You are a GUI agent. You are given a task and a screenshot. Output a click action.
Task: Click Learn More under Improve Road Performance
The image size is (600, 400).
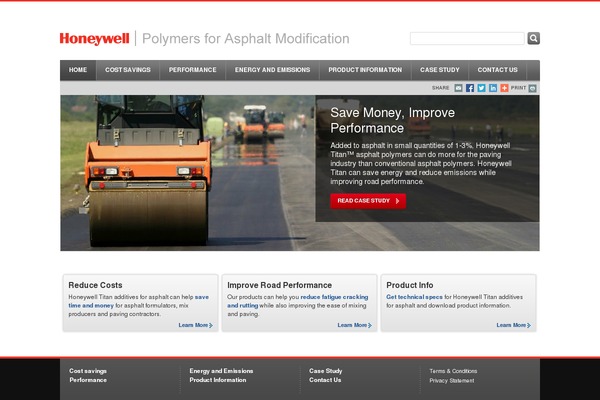(x=354, y=325)
